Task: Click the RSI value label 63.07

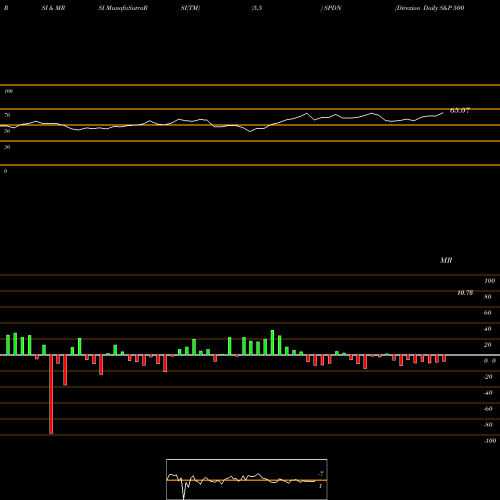Action: [x=460, y=110]
